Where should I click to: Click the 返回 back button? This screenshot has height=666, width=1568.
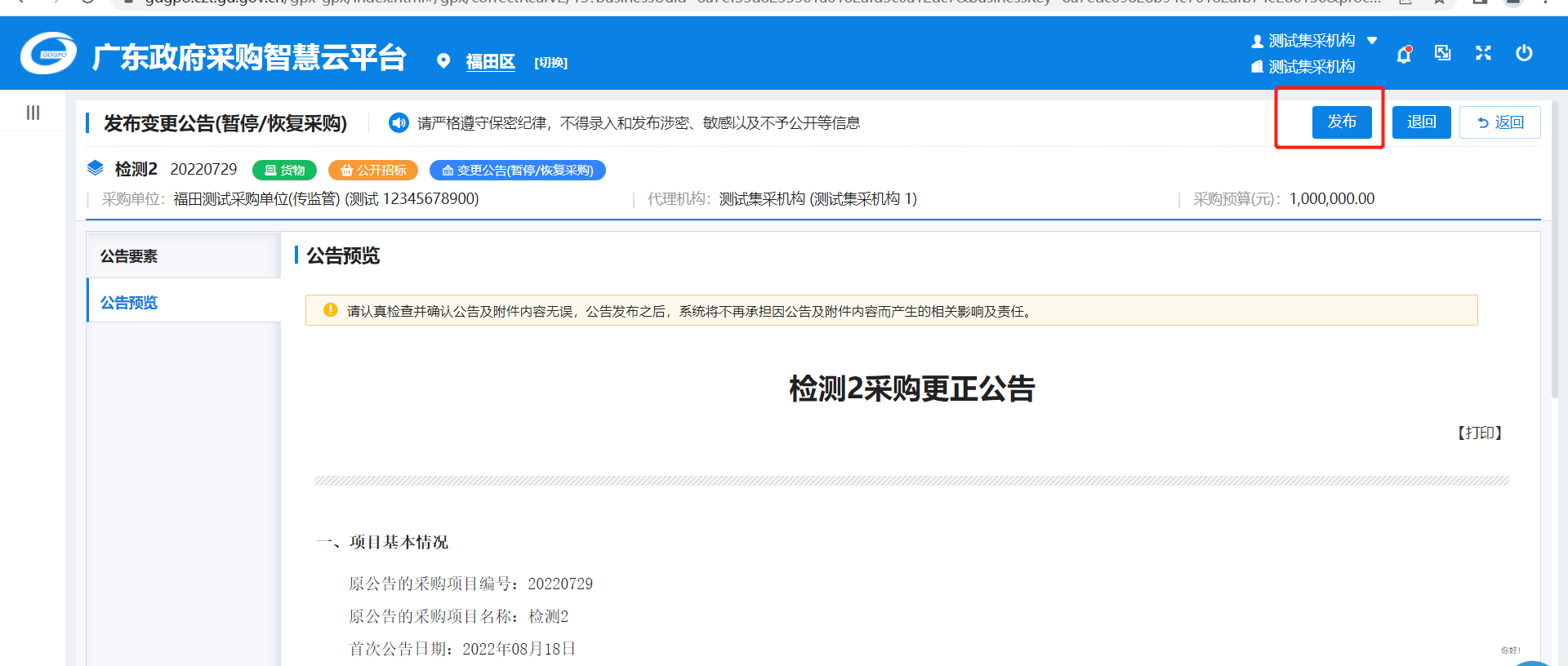1499,122
